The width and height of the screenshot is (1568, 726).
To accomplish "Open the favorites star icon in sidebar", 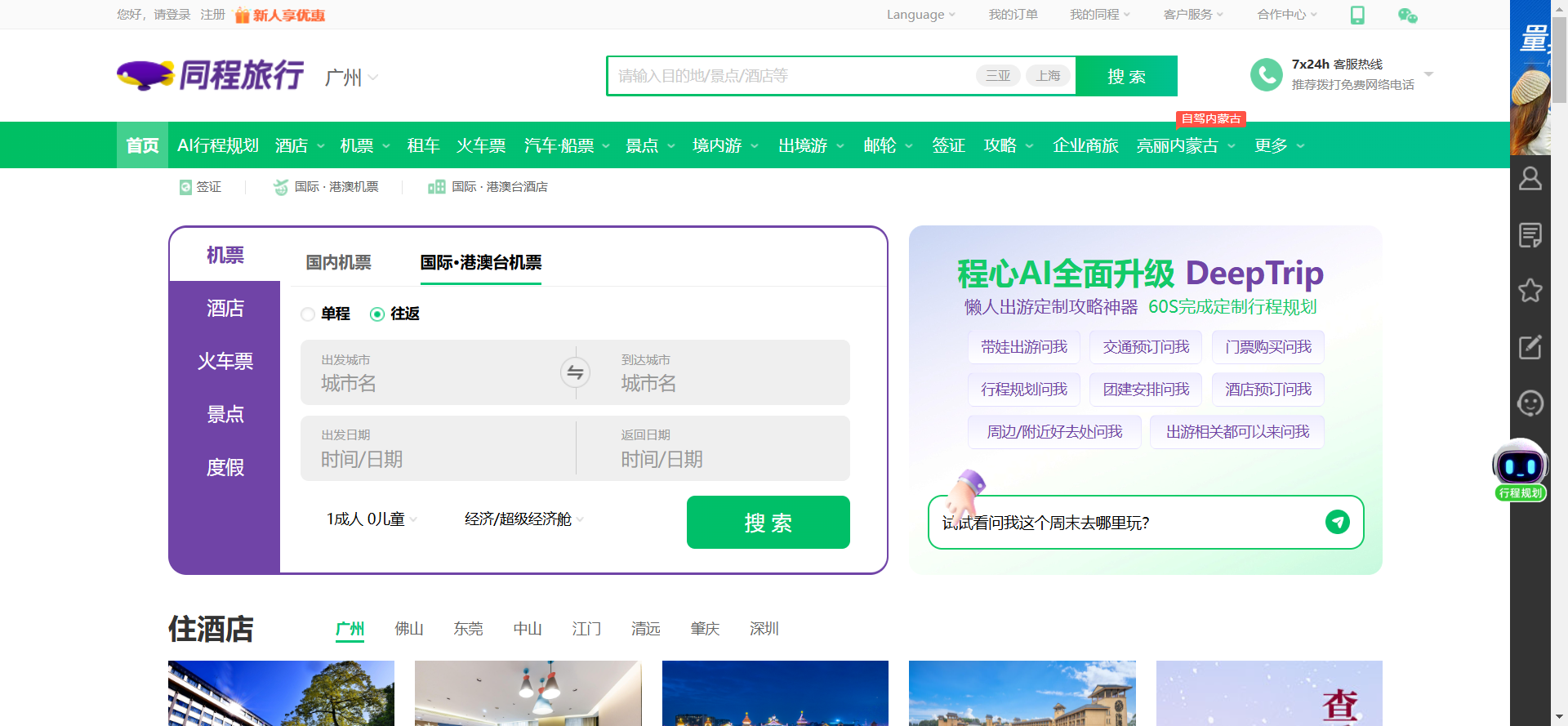I will coord(1530,291).
